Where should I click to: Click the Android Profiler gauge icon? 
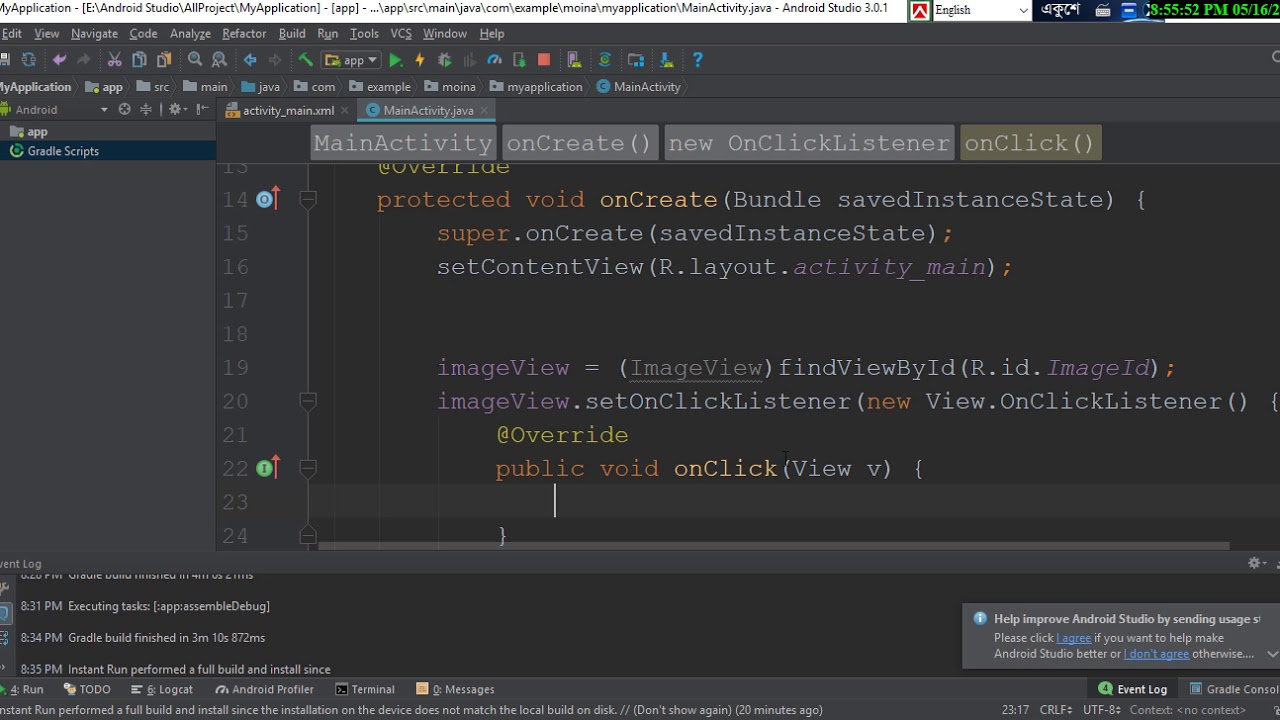494,60
